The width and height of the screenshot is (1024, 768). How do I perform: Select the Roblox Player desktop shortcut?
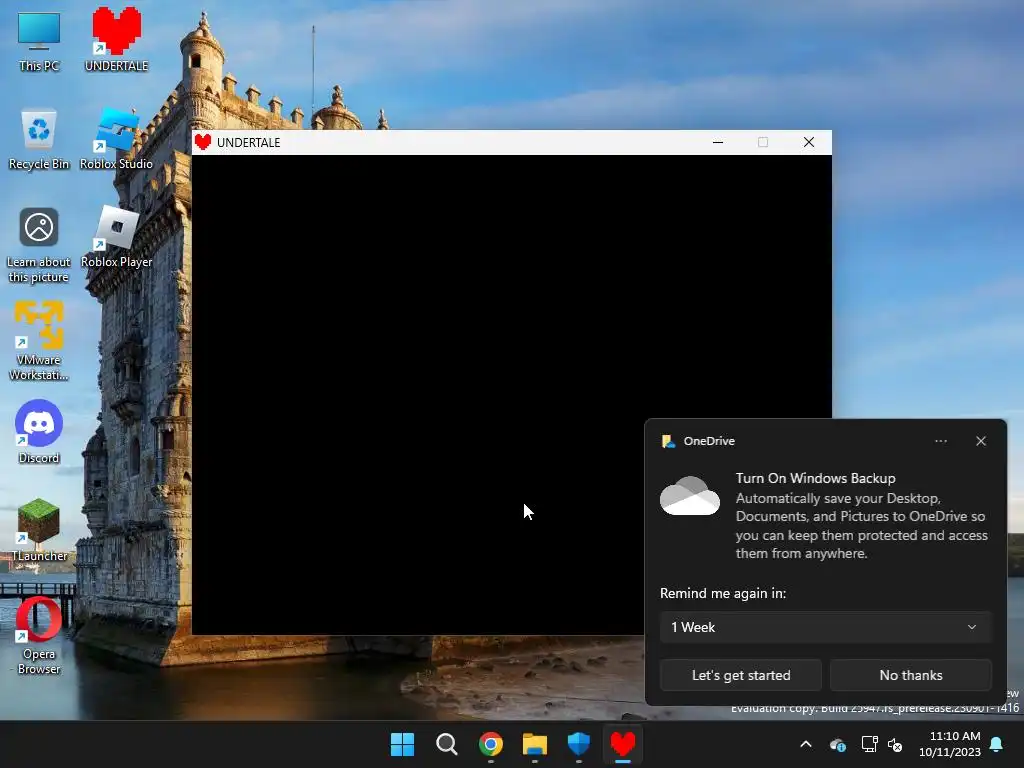coord(116,237)
